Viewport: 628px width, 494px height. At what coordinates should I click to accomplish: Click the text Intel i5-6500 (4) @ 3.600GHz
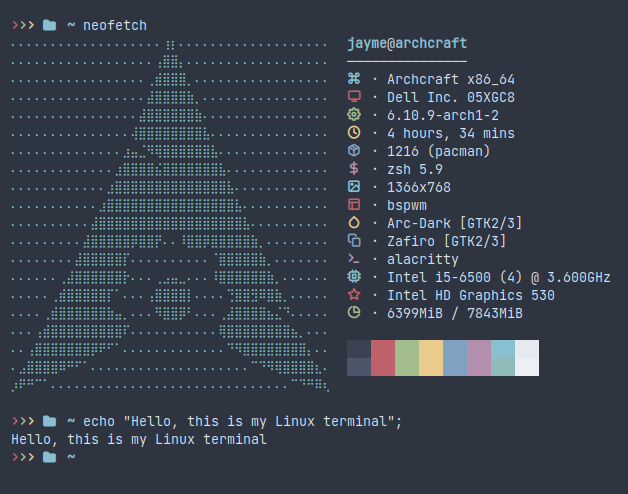click(x=499, y=277)
